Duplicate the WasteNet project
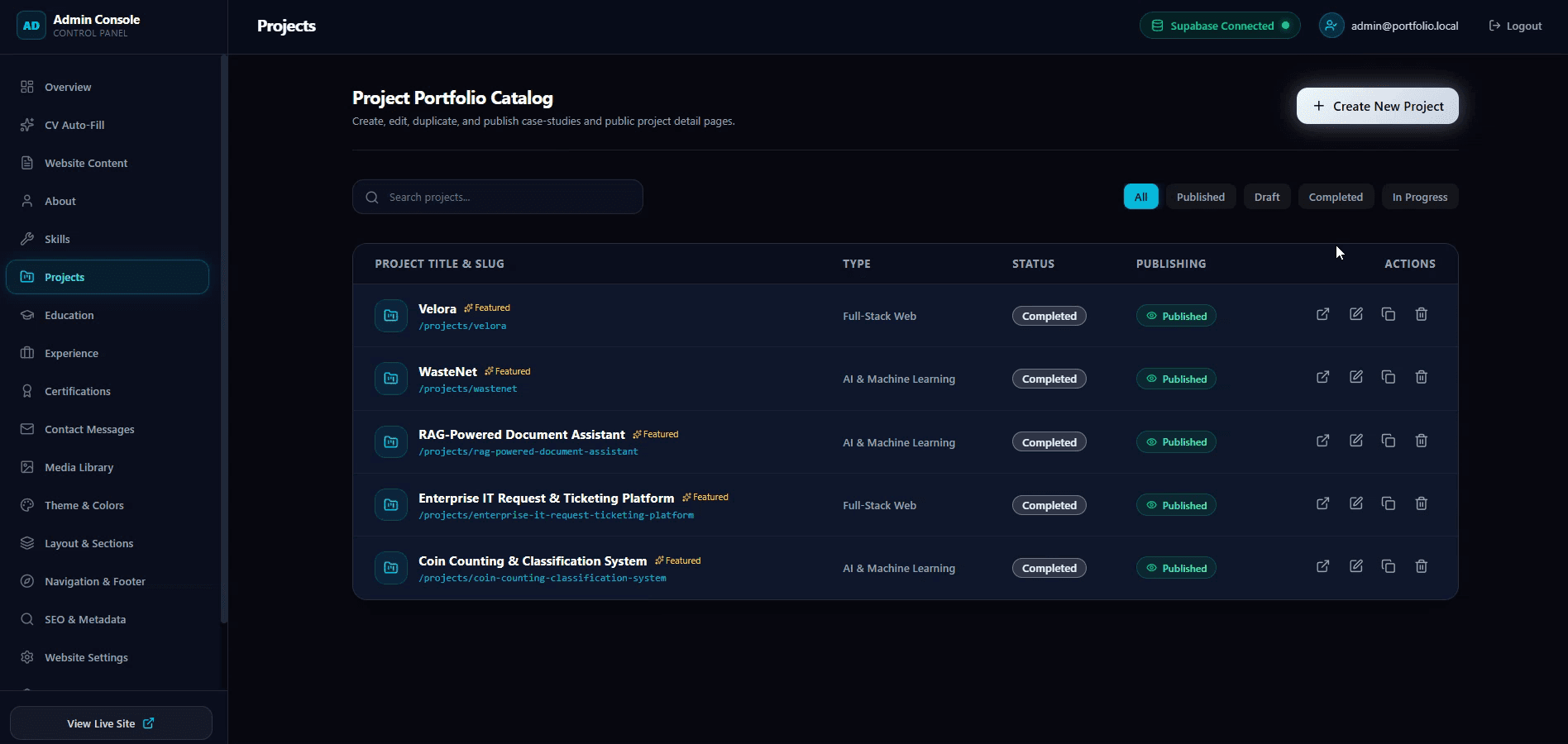Screen dimensions: 1568x744 click(1389, 377)
